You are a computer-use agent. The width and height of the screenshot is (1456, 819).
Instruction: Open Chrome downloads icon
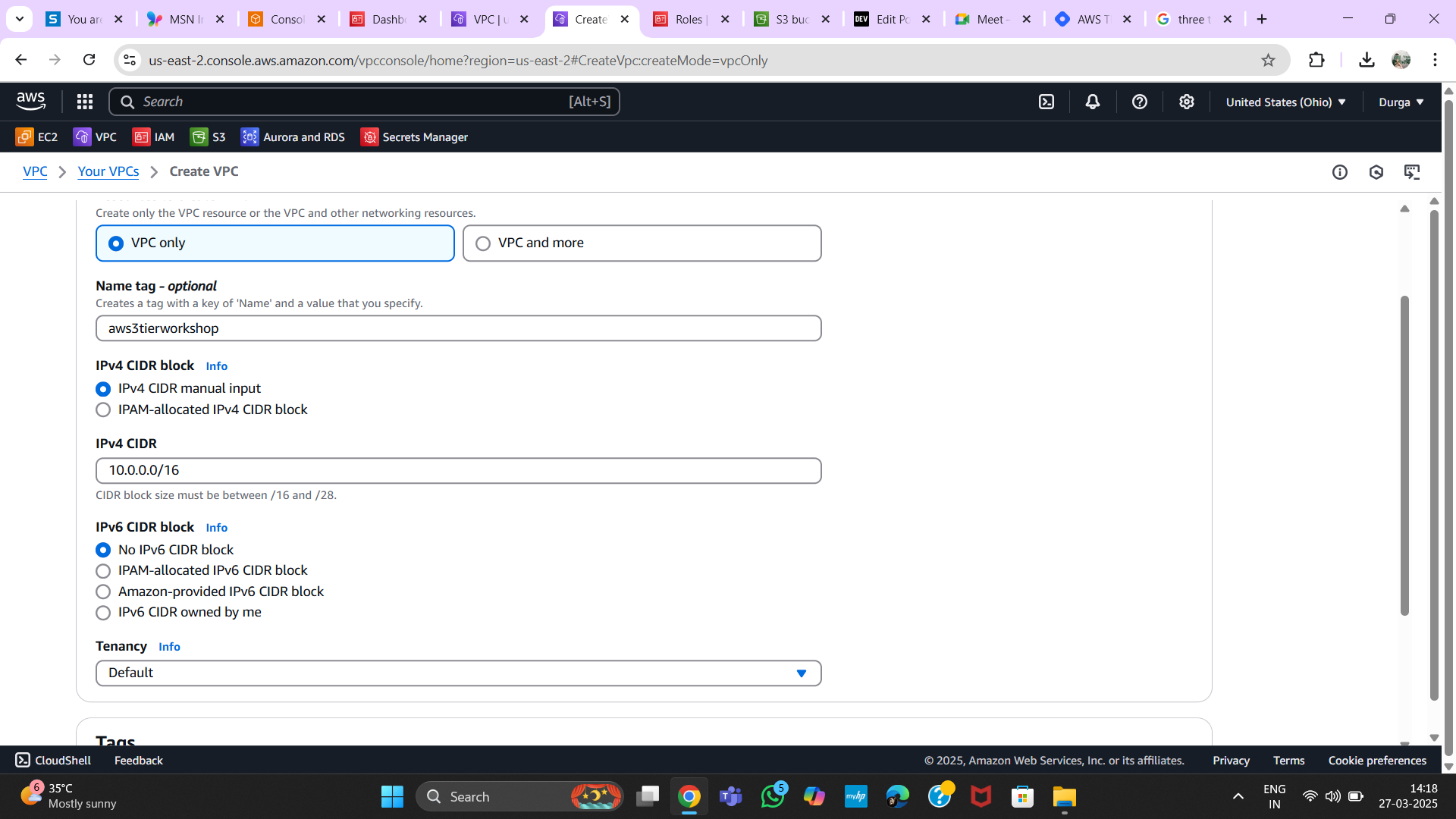1367,60
